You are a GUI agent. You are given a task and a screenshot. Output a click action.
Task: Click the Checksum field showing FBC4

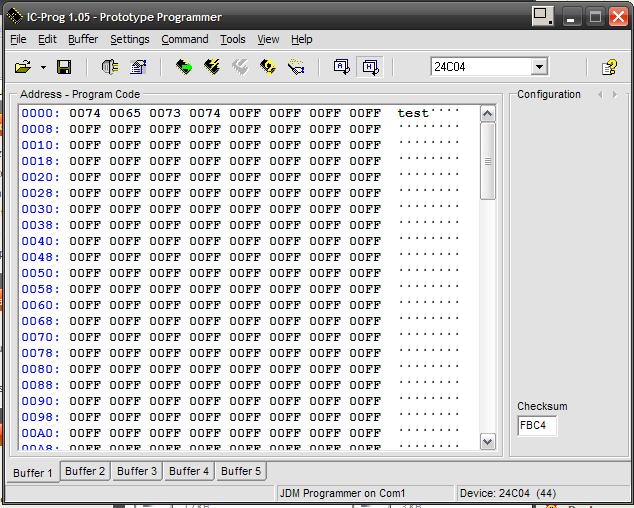[x=537, y=425]
